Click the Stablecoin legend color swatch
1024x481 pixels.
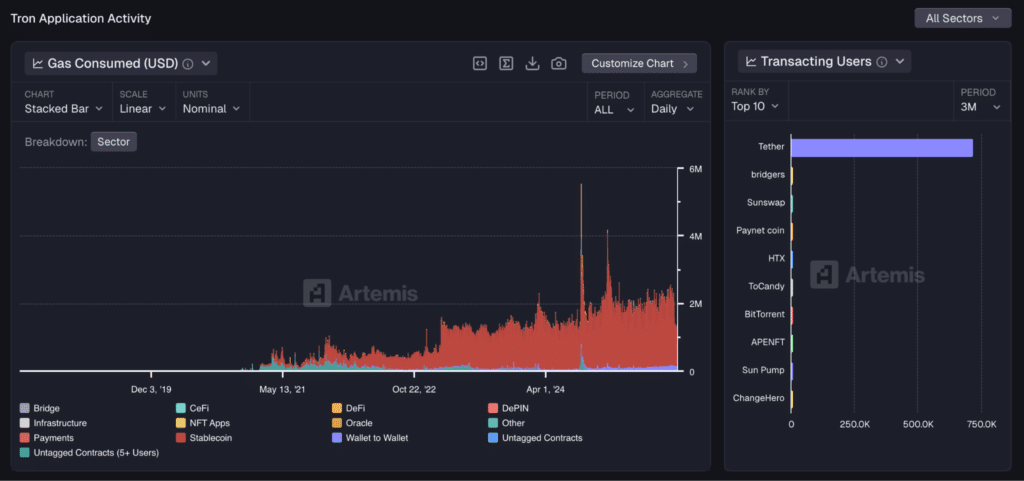(x=181, y=438)
